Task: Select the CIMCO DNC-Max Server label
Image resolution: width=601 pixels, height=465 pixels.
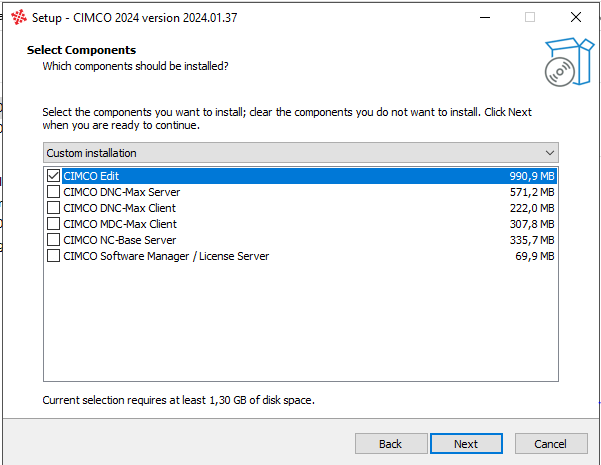Action: [121, 192]
